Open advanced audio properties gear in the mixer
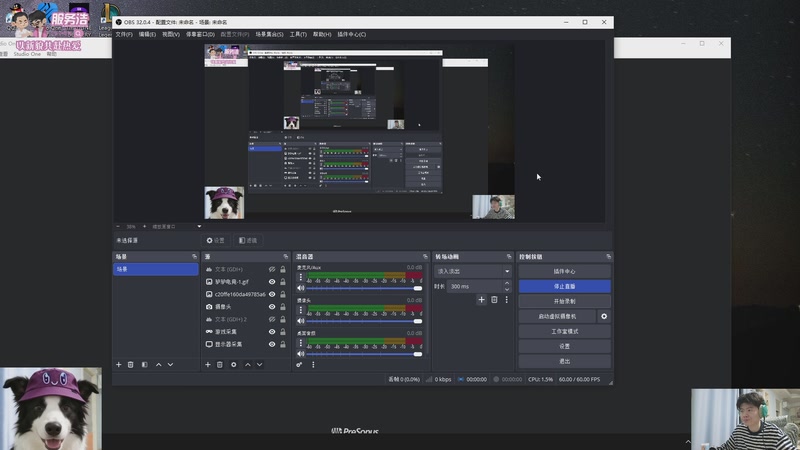The height and width of the screenshot is (450, 800). (x=299, y=365)
